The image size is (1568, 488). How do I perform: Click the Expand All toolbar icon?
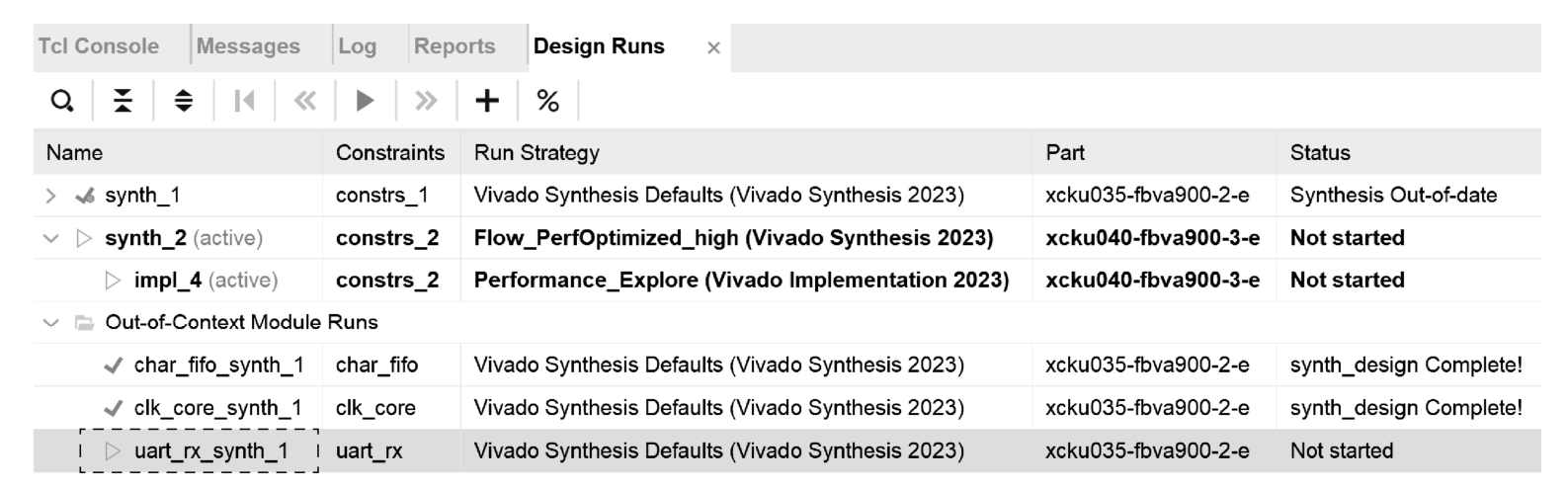(x=184, y=101)
